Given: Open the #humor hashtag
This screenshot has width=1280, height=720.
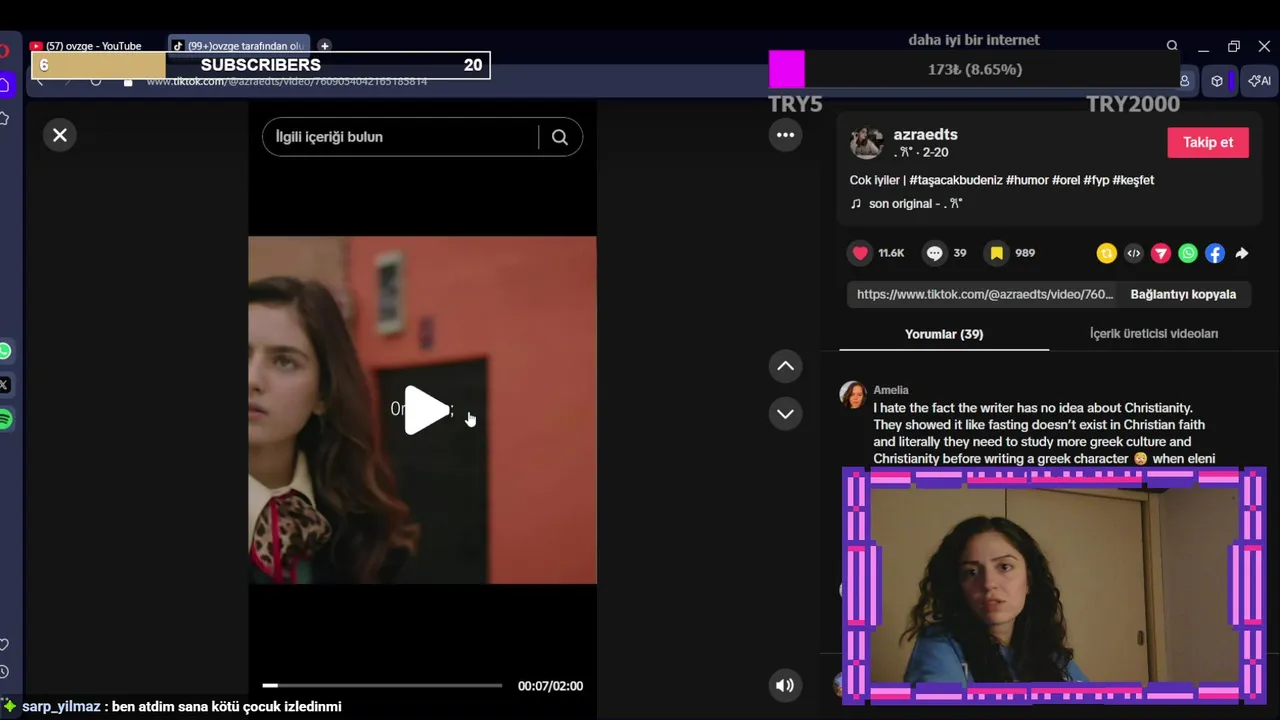Looking at the screenshot, I should click(1027, 180).
